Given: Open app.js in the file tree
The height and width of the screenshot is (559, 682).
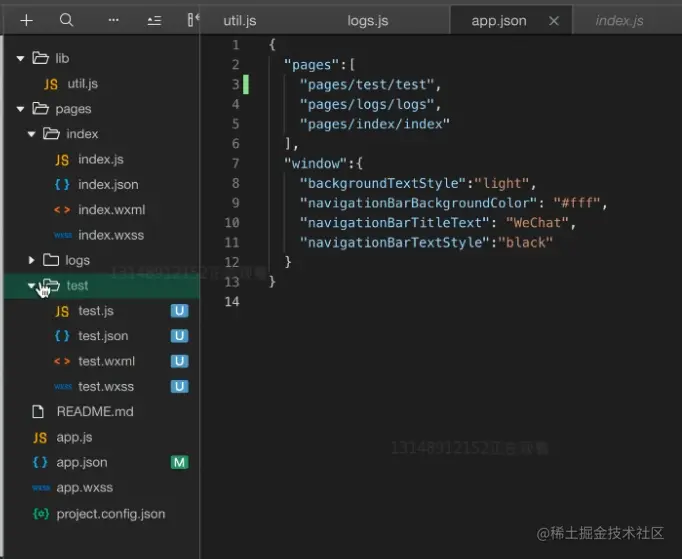Looking at the screenshot, I should pyautogui.click(x=74, y=437).
